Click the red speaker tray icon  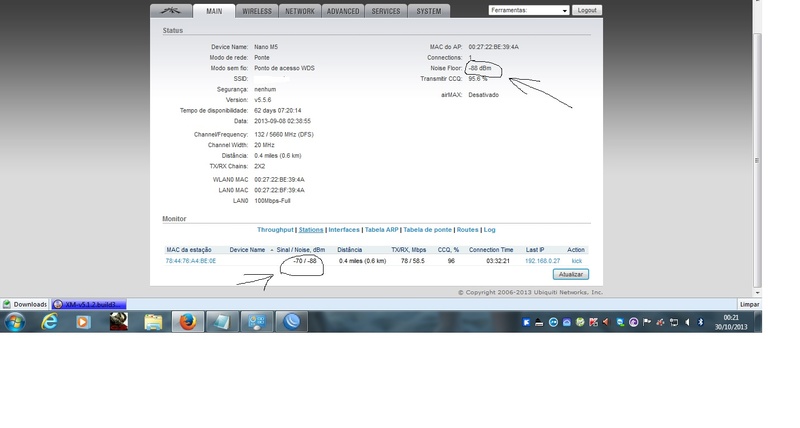coord(606,322)
